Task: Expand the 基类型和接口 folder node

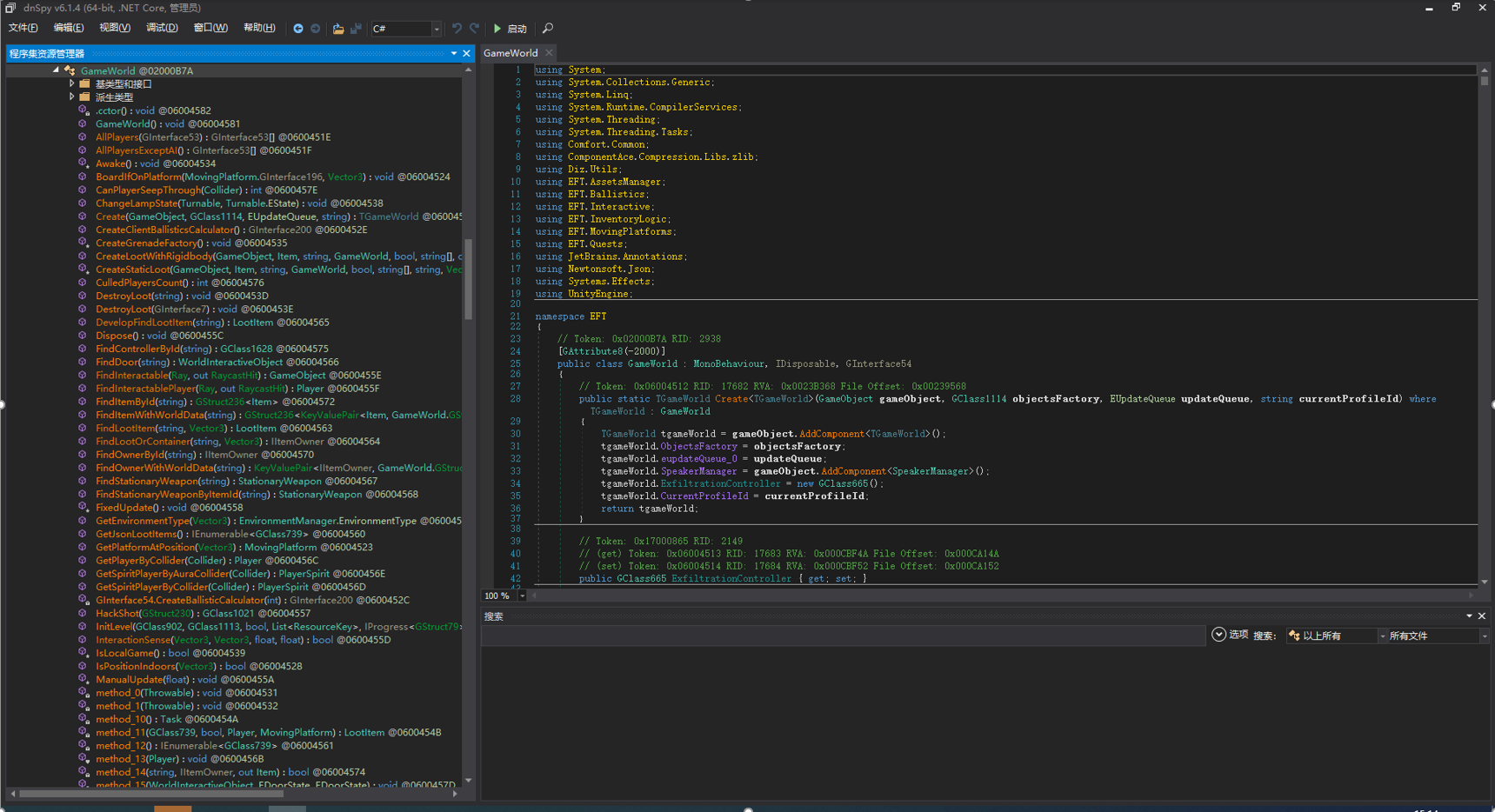Action: tap(72, 84)
